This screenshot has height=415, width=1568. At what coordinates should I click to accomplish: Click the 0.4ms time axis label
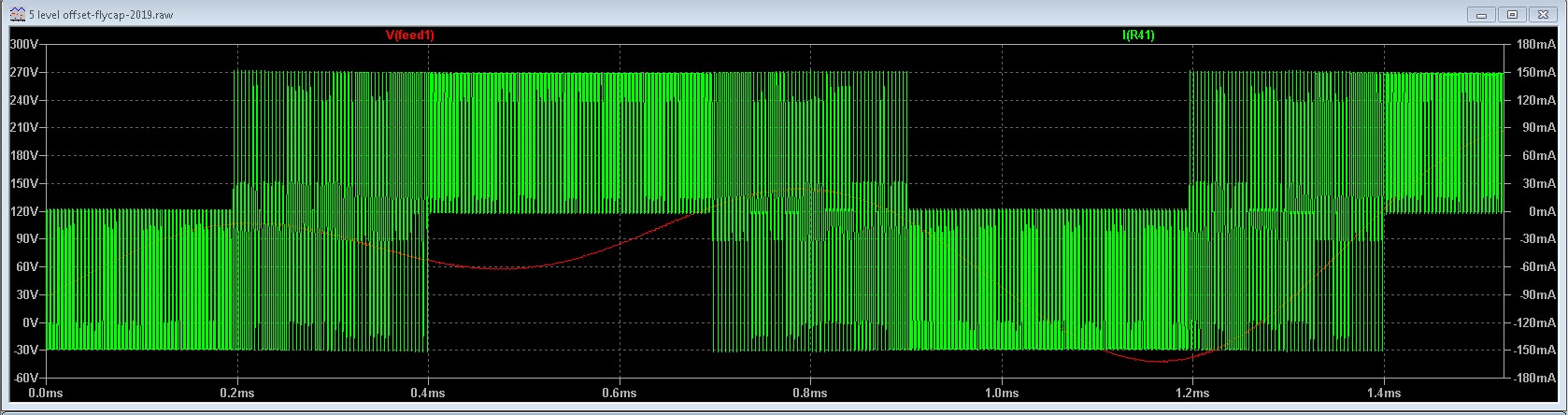pyautogui.click(x=428, y=394)
